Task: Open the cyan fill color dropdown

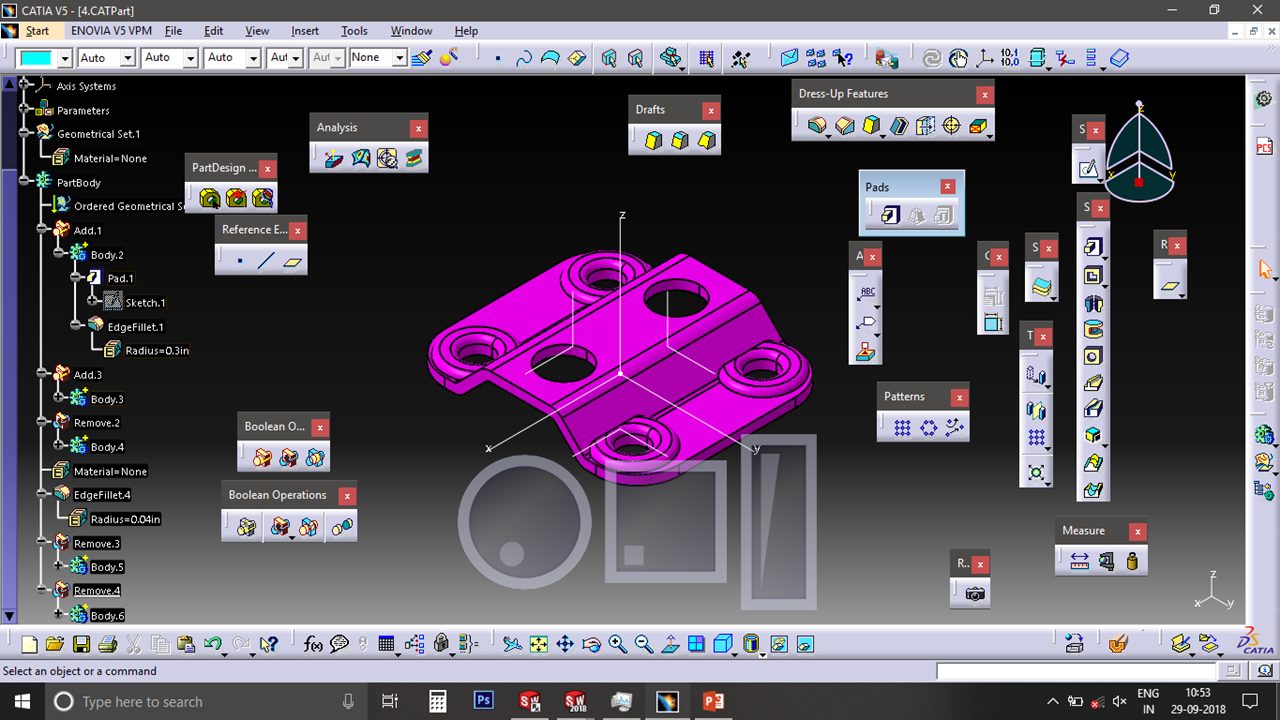Action: point(65,58)
